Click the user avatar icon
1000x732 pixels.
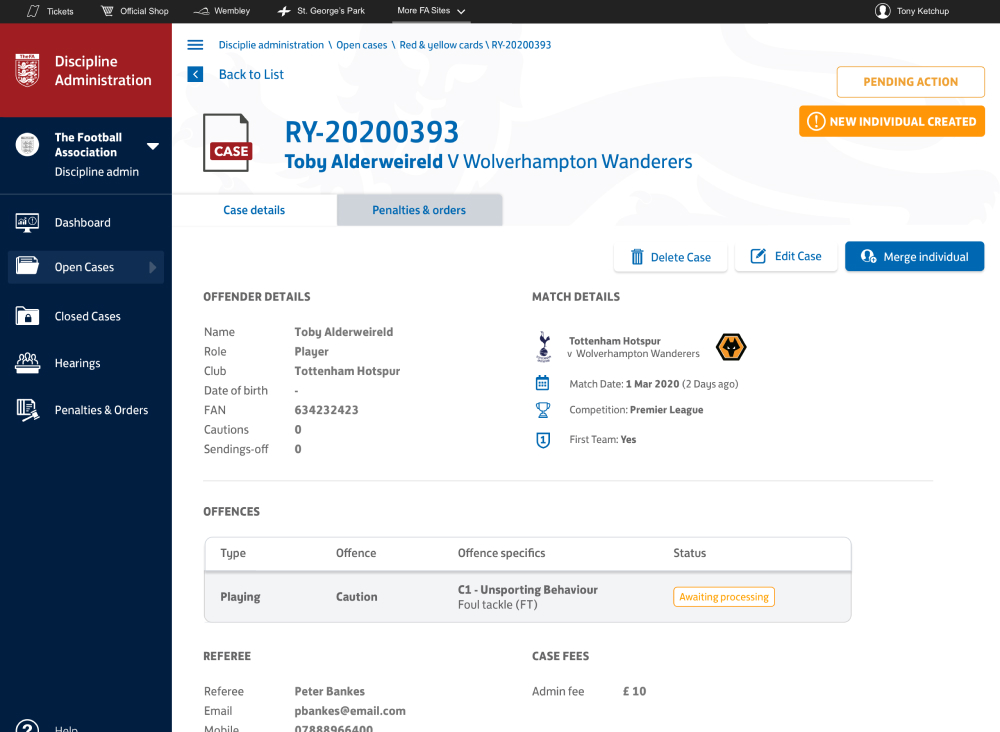[x=882, y=11]
